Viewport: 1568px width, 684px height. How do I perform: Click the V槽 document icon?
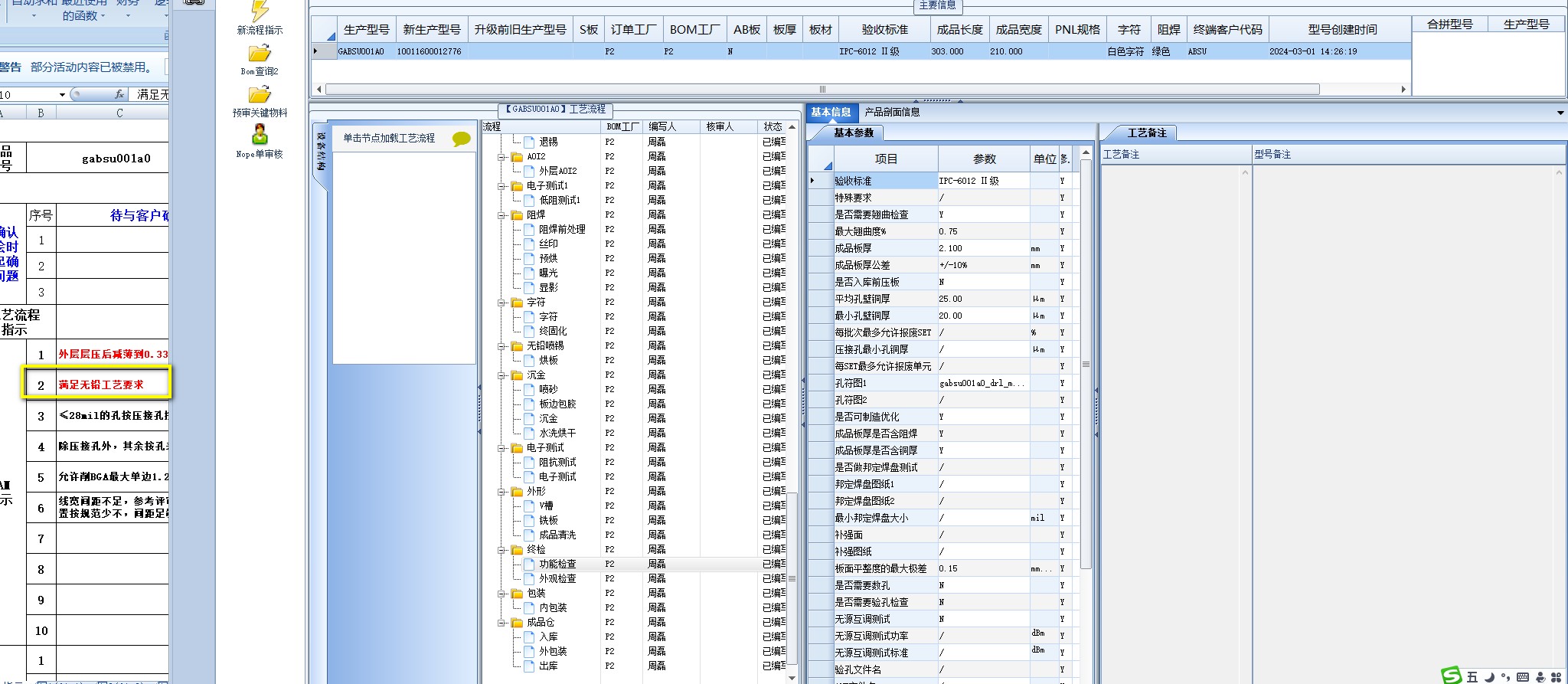tap(530, 506)
